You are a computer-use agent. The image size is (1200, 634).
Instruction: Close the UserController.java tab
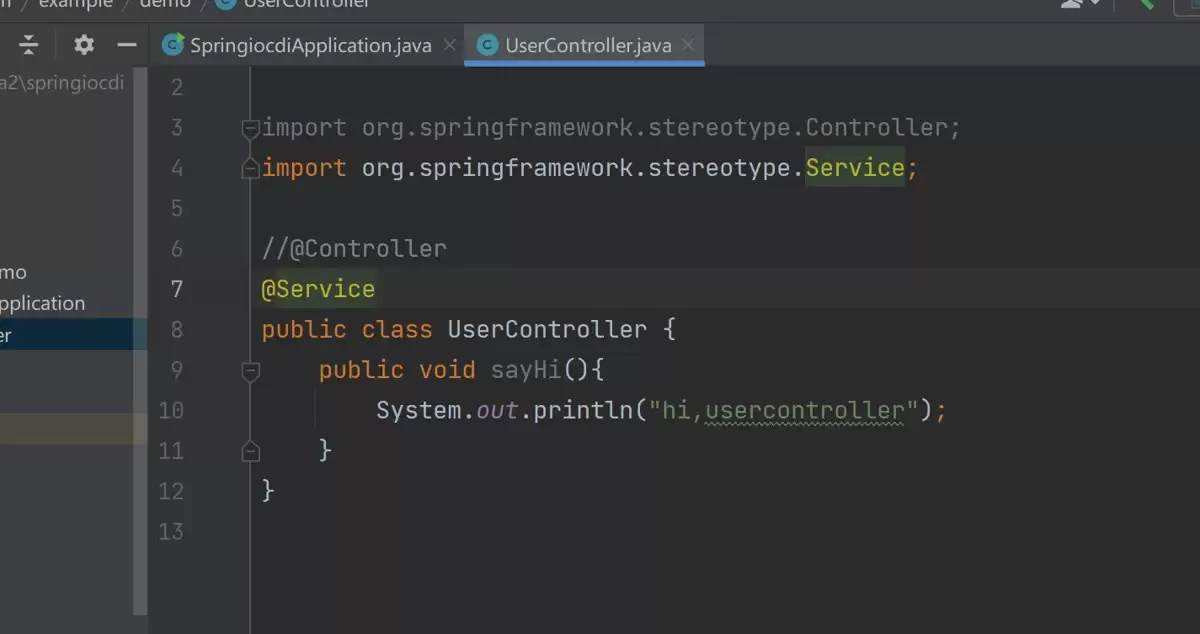[689, 45]
